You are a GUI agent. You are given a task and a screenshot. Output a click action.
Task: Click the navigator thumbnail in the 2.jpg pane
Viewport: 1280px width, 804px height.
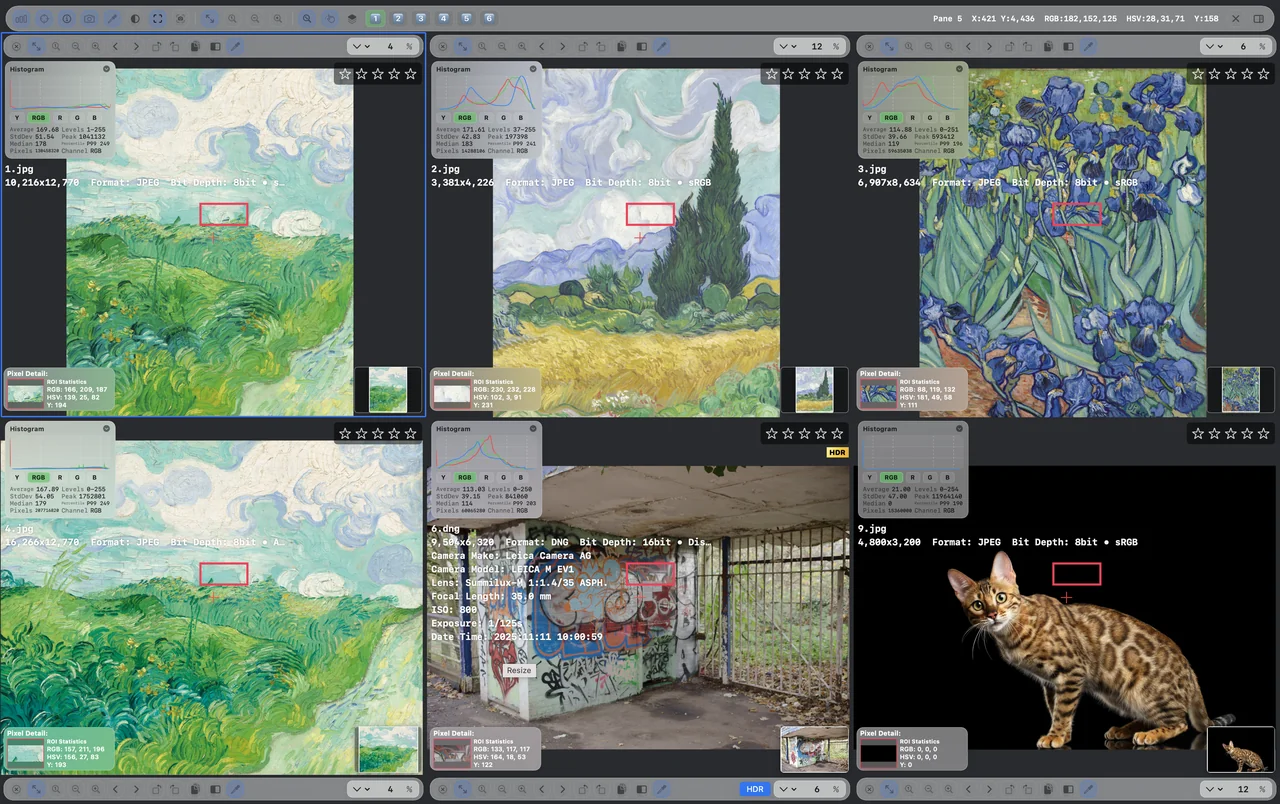point(815,390)
